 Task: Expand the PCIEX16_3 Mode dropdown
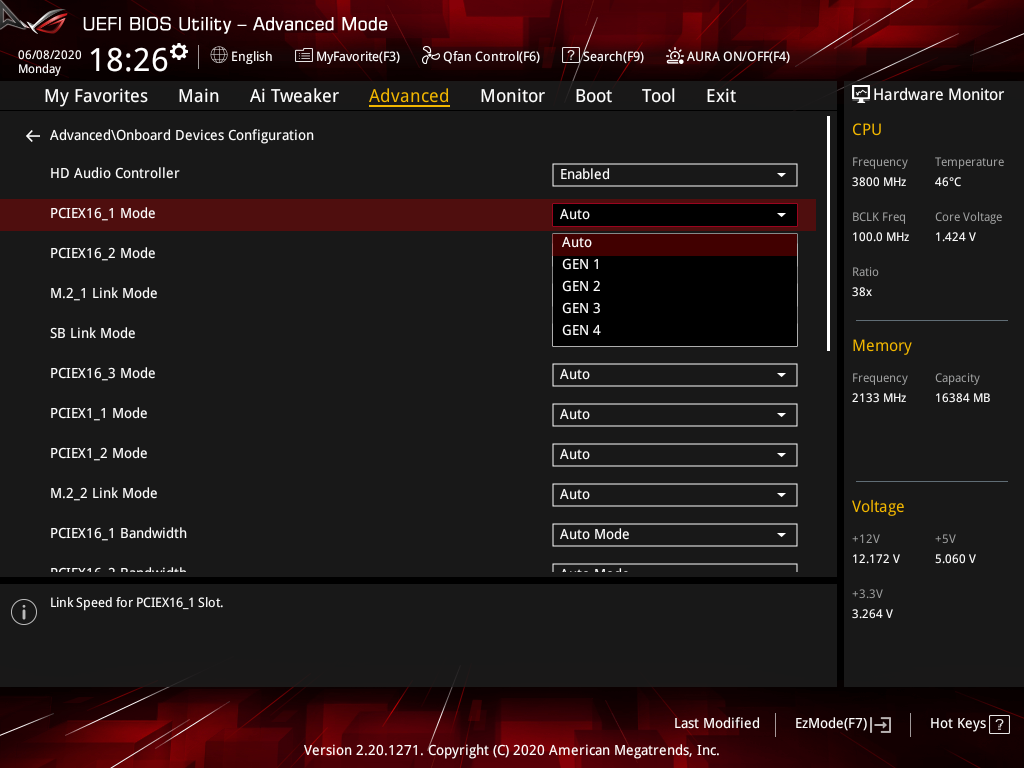click(x=675, y=375)
